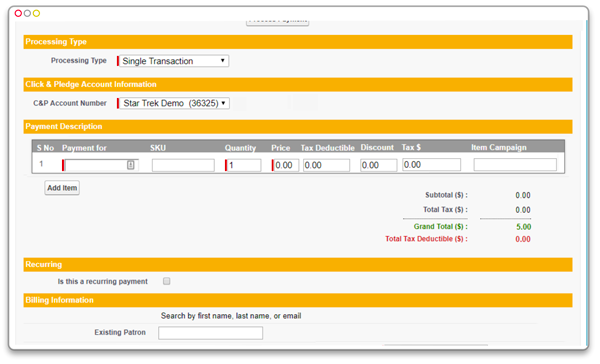This screenshot has width=600, height=364.
Task: Click the Tax Deductible column header
Action: [328, 148]
